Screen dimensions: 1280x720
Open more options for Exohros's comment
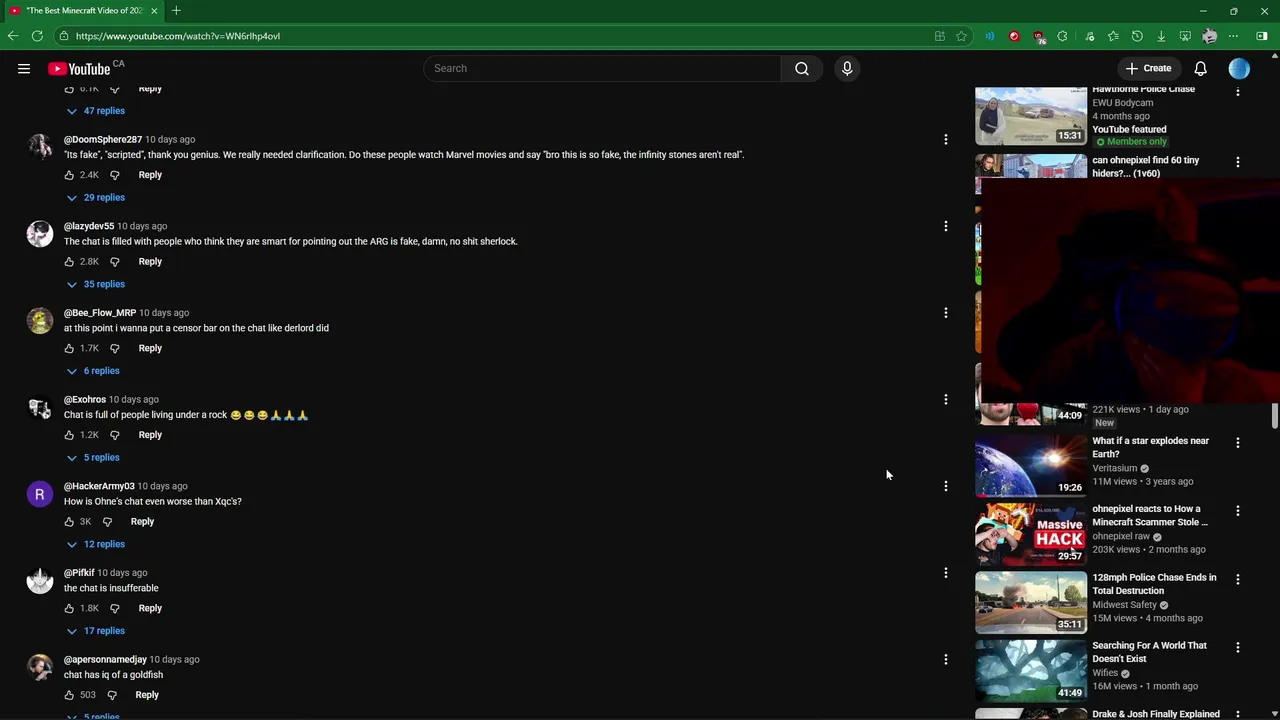pos(945,400)
